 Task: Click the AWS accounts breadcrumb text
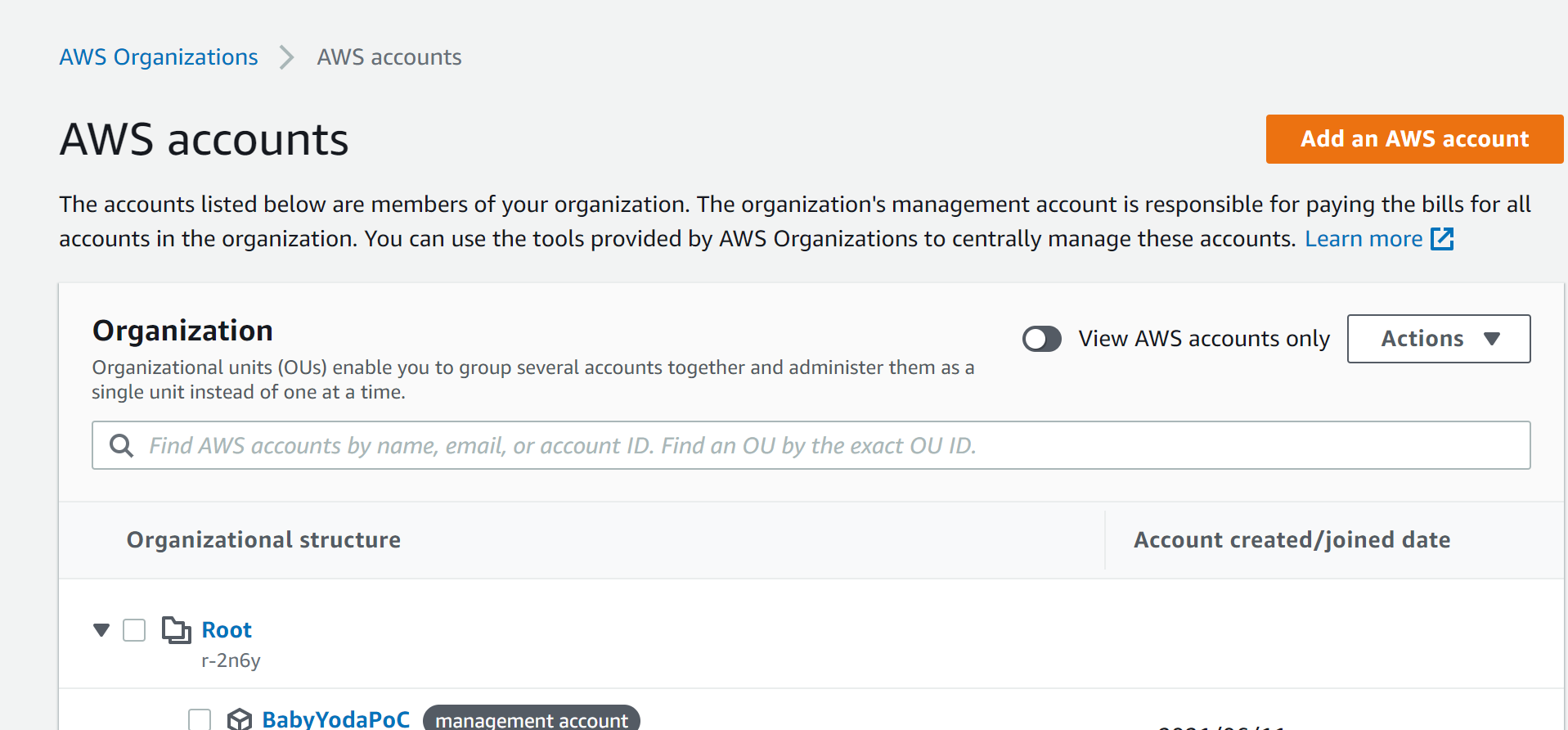[389, 57]
